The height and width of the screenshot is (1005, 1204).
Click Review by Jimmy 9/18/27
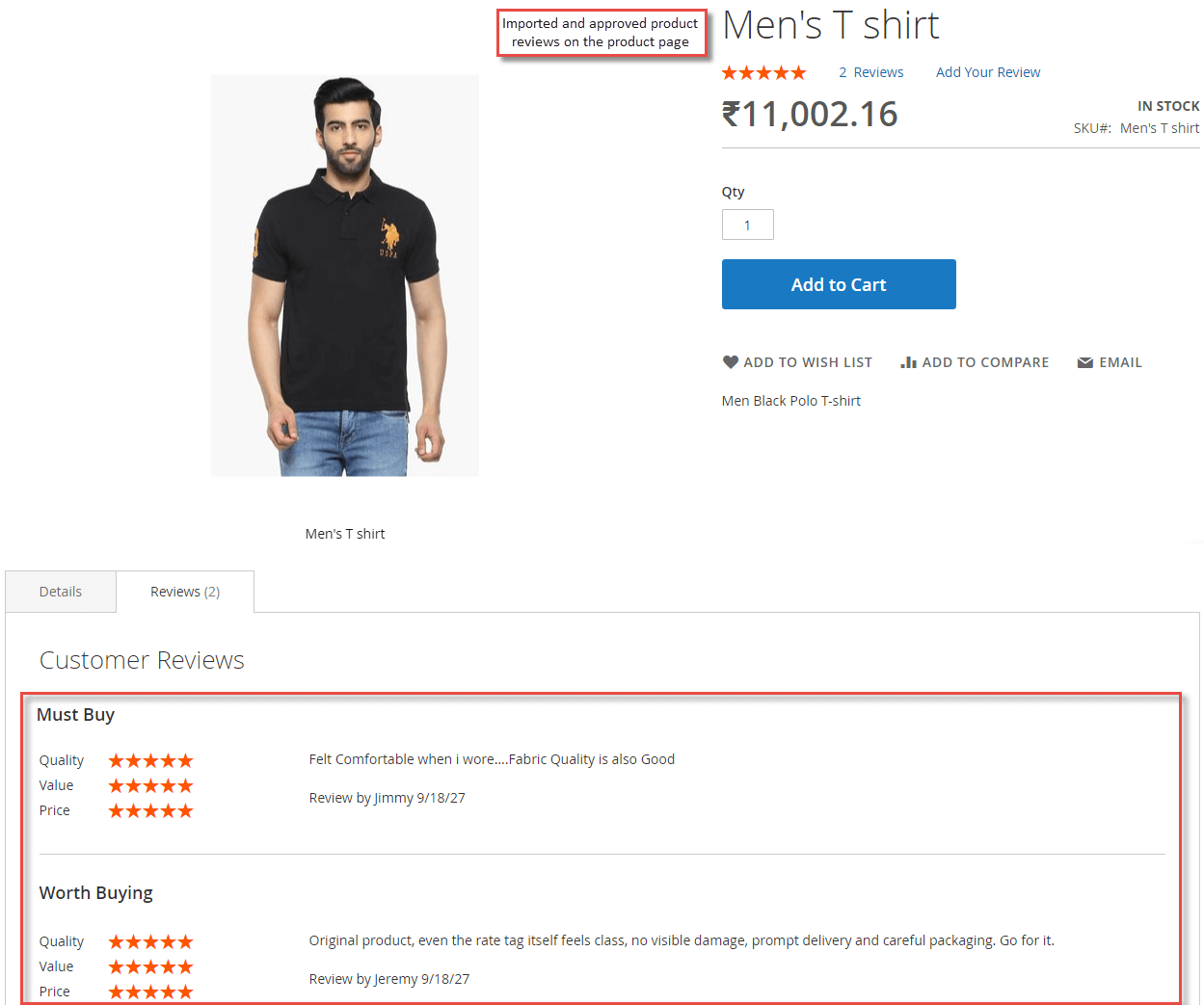(x=387, y=798)
